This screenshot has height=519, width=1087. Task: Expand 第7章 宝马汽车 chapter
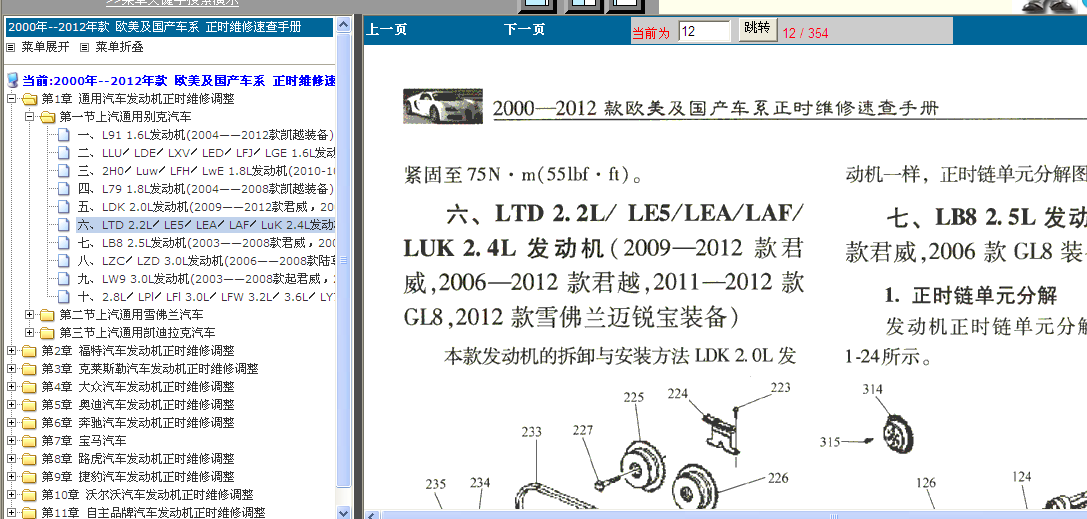click(11, 441)
